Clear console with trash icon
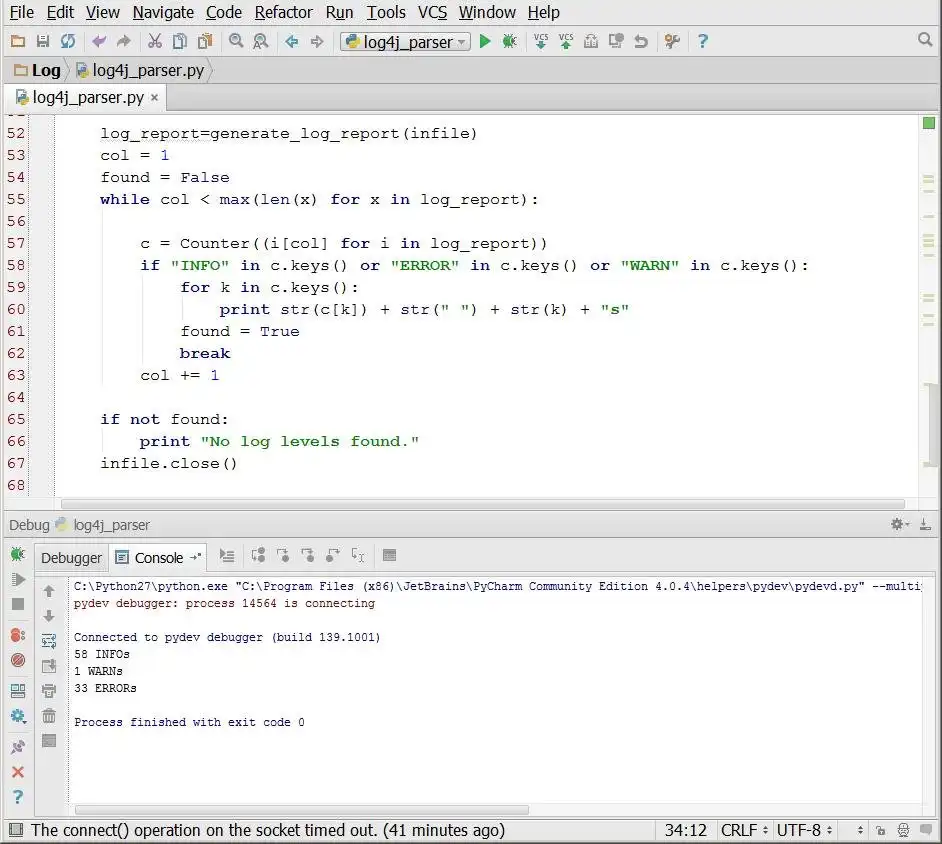Viewport: 942px width, 844px height. click(x=49, y=716)
